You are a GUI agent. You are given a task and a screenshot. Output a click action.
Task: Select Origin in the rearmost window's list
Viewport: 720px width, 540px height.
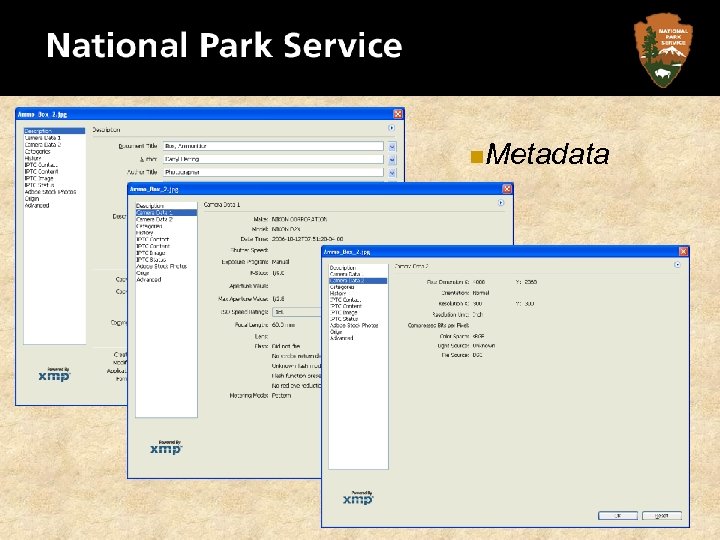click(x=32, y=198)
